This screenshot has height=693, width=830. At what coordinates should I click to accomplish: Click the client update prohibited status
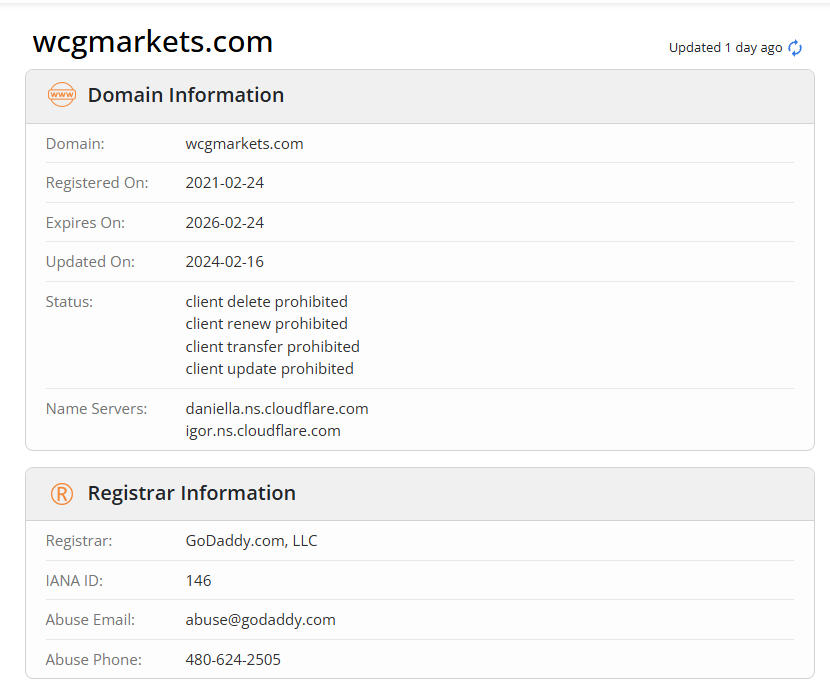(269, 368)
